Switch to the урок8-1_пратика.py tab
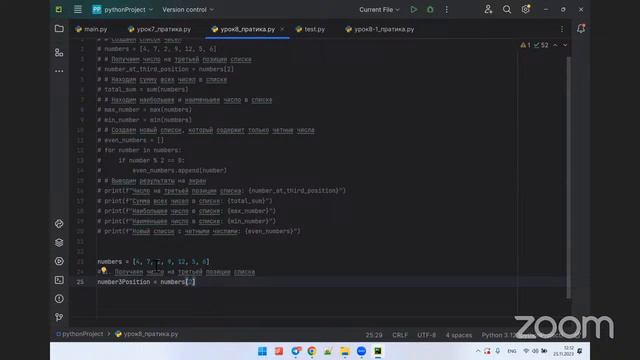Image resolution: width=640 pixels, height=360 pixels. point(380,29)
